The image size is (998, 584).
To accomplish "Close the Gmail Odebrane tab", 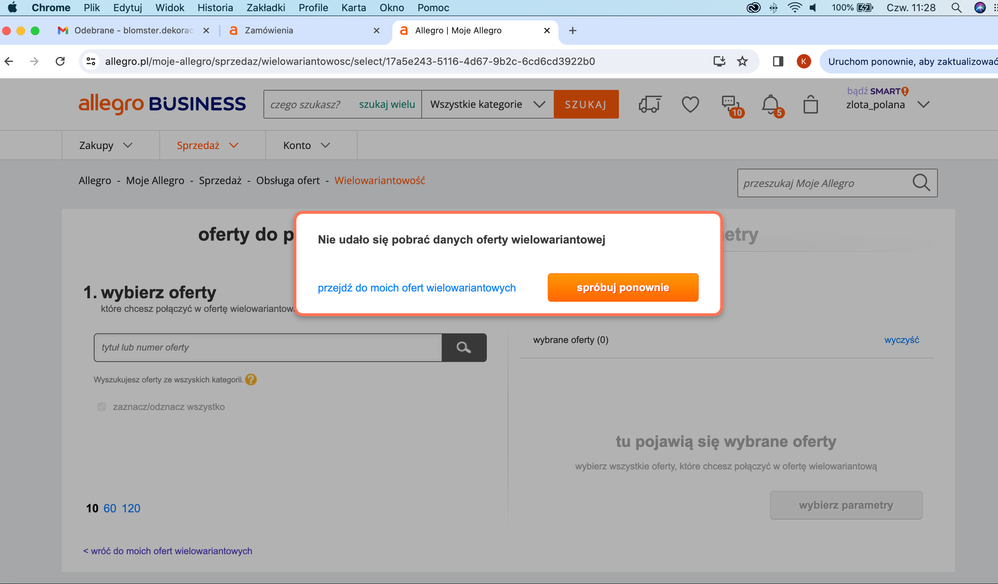I will [x=206, y=31].
